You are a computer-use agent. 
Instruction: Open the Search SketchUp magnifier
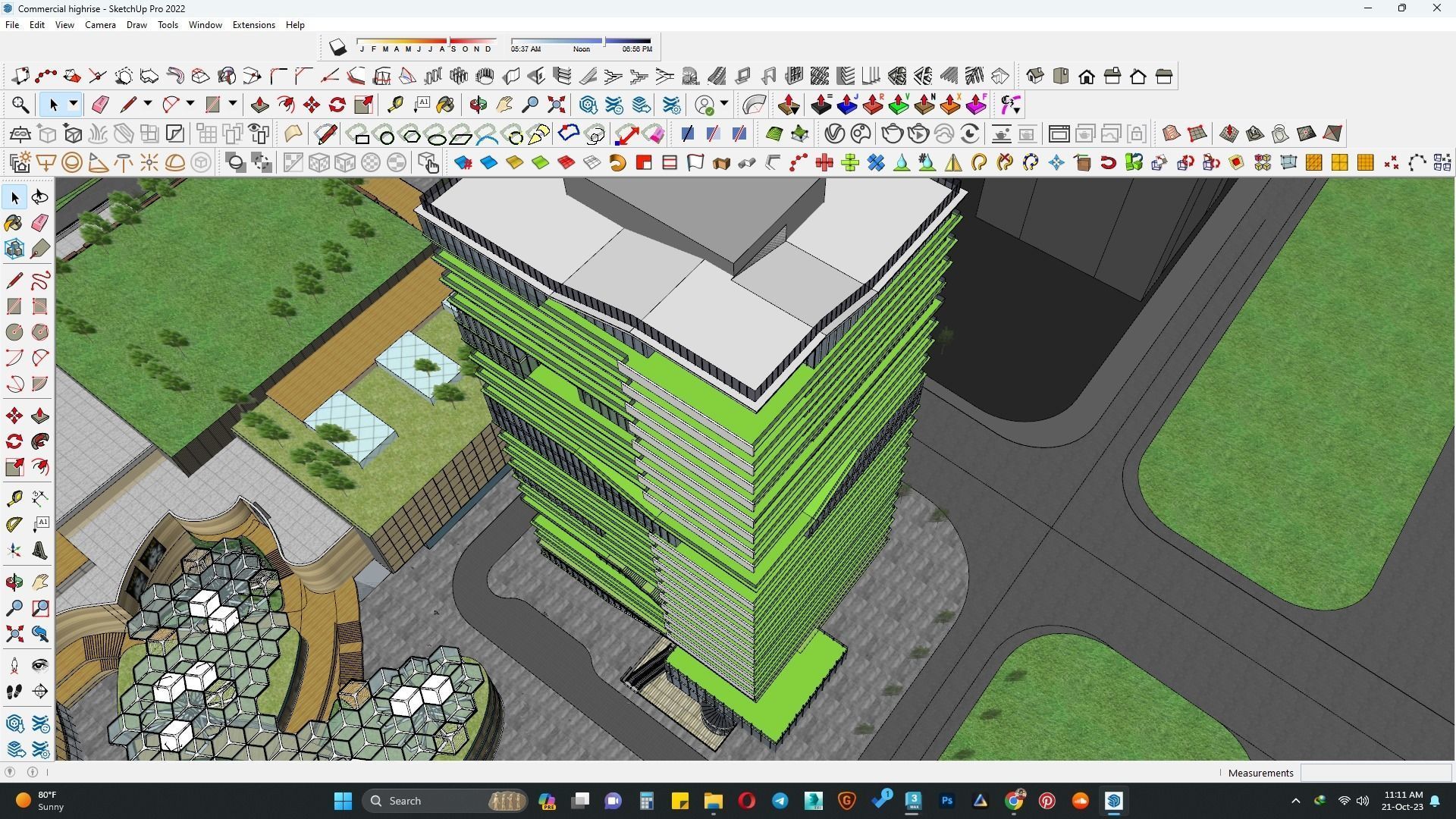pos(20,105)
